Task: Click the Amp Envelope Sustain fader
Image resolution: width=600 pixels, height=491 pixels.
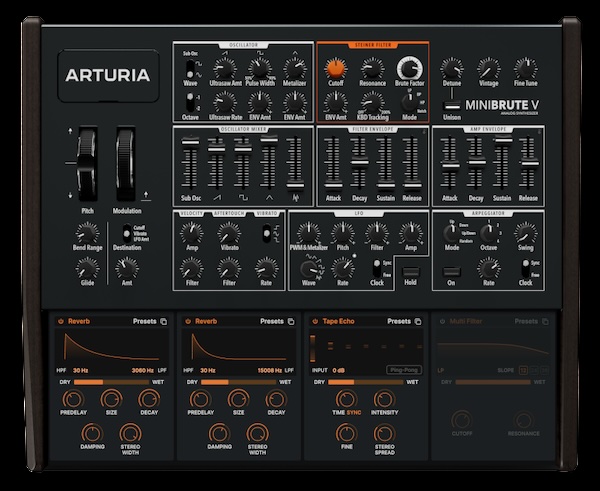Action: pos(502,140)
